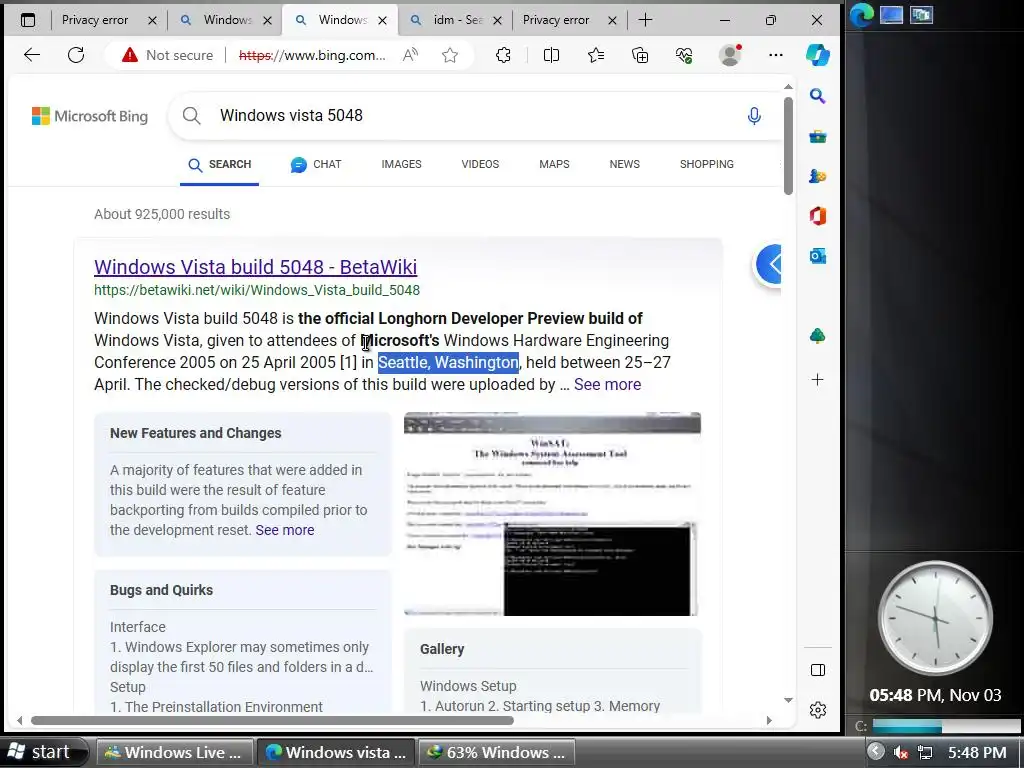Screen dimensions: 1024x768
Task: Click the horizontal page scrollbar
Action: [272, 720]
